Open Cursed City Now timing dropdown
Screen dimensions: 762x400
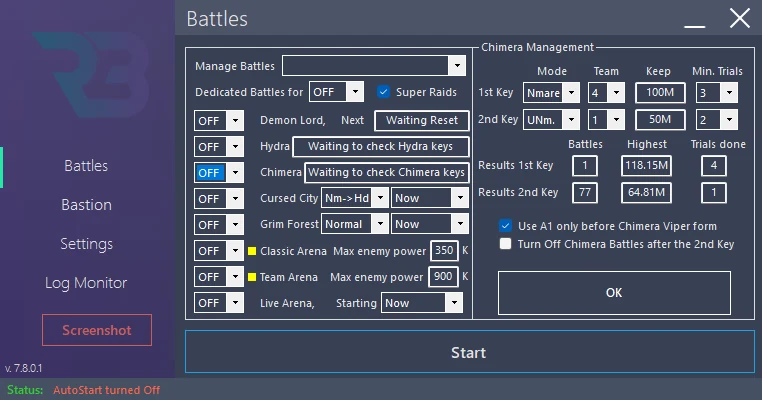coord(430,198)
